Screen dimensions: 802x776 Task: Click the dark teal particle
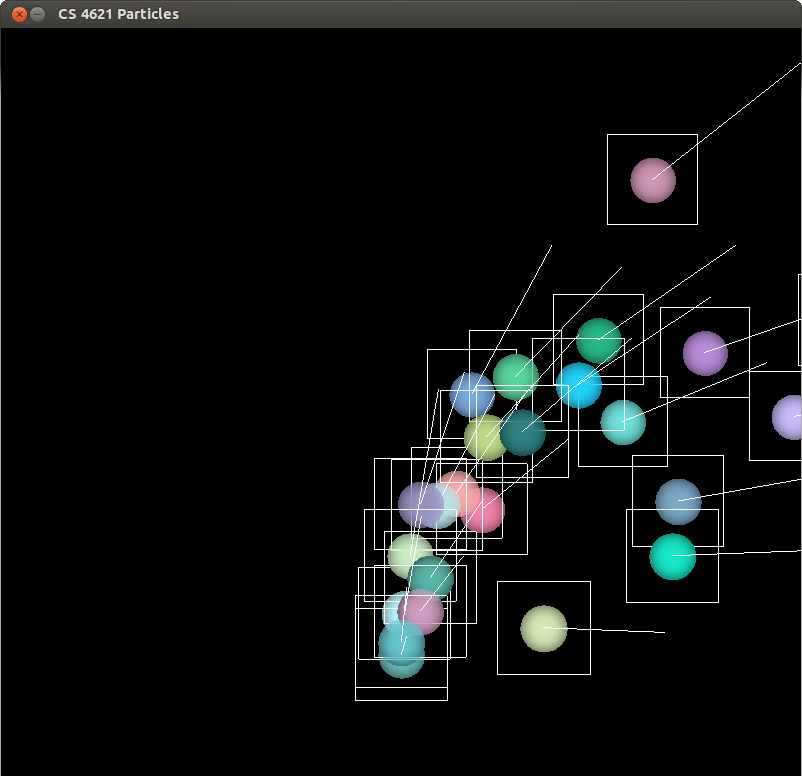tap(525, 434)
